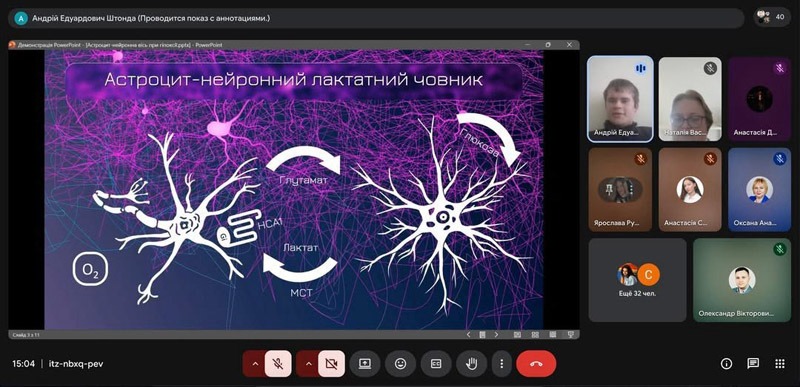Open three-dot more options menu
Image resolution: width=800 pixels, height=387 pixels.
point(502,364)
